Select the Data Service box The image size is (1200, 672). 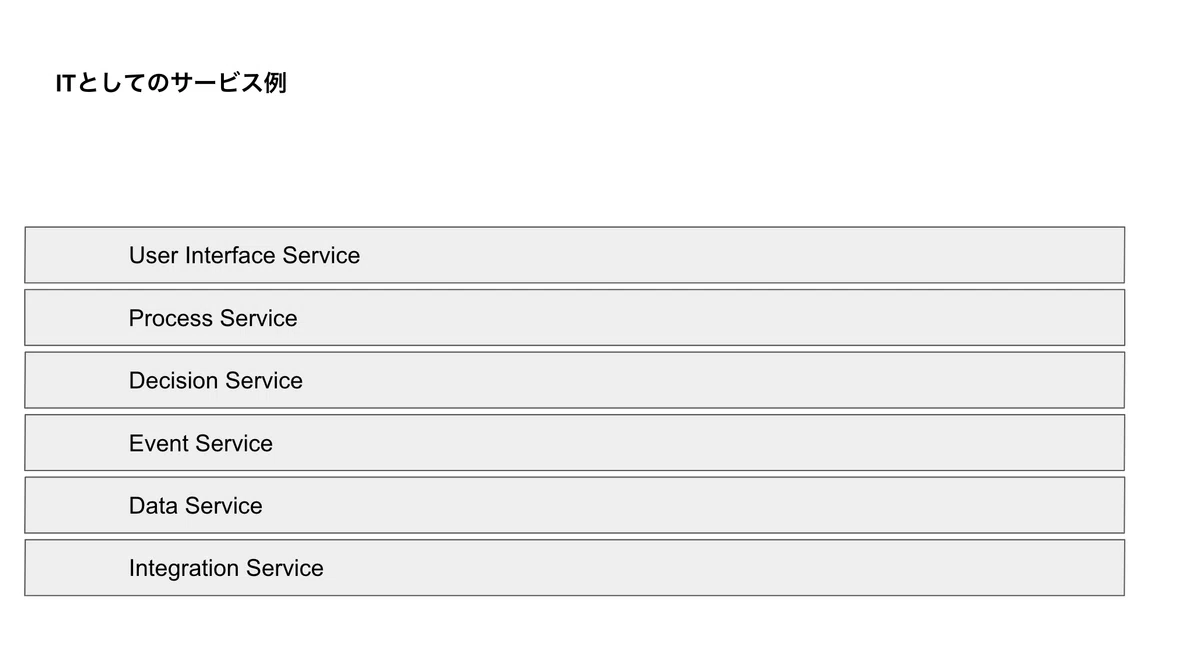pos(574,505)
